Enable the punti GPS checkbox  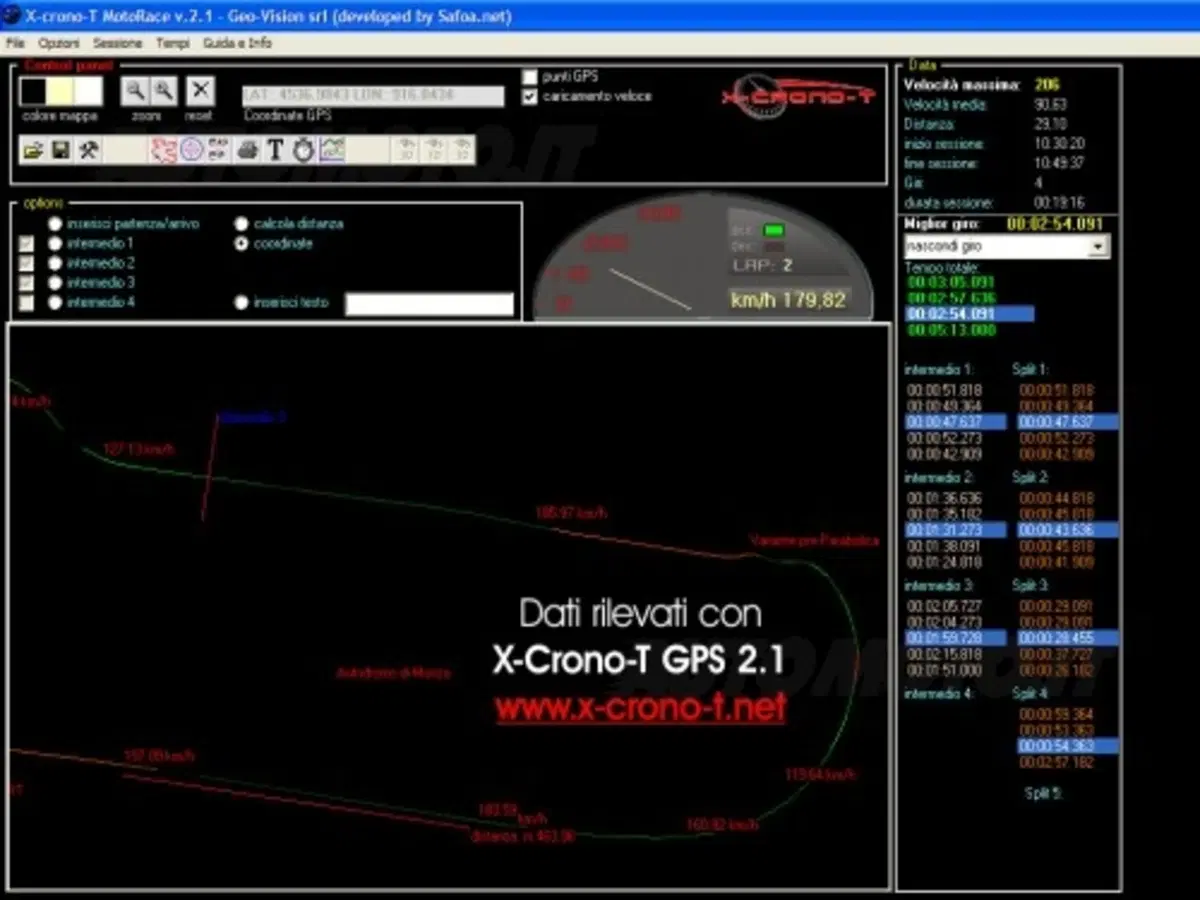(530, 77)
